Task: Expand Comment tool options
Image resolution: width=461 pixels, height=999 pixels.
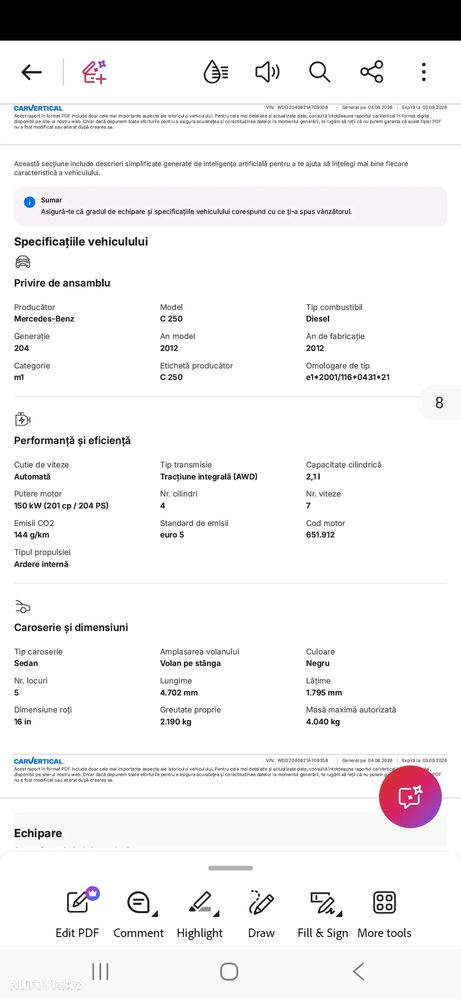Action: tap(139, 914)
